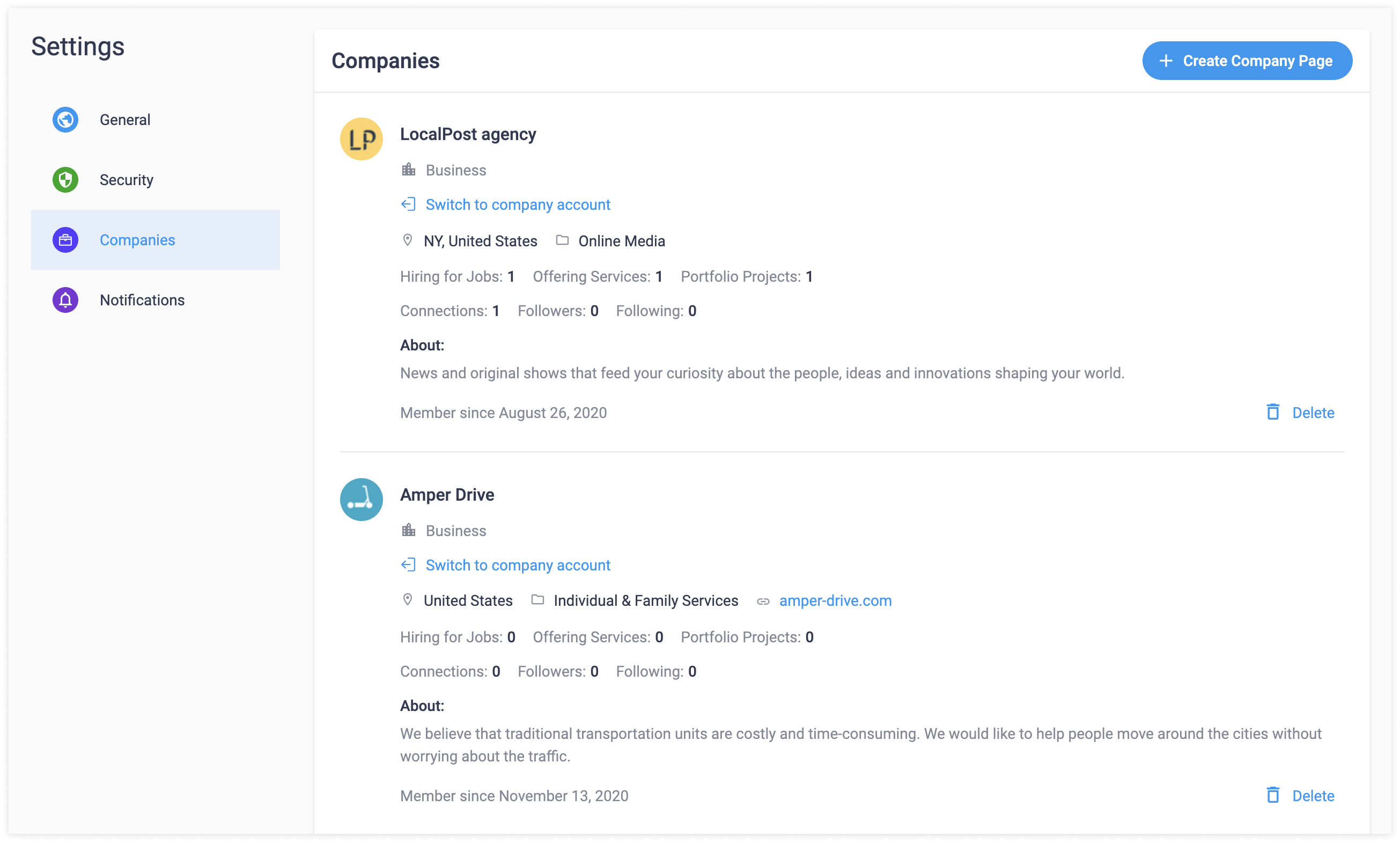Click the Amper Drive scooter logo
Screen dimensions: 1400x843
point(361,500)
